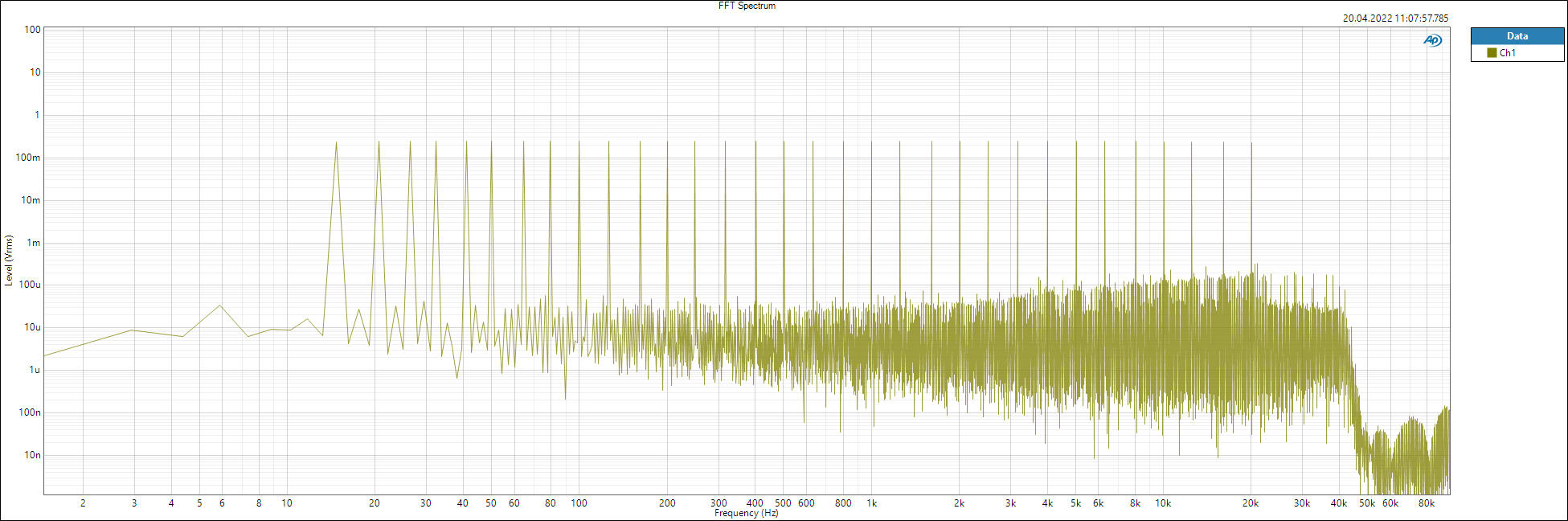Click the 800 tick on Frequency axis
Image resolution: width=1568 pixels, height=521 pixels.
point(843,503)
